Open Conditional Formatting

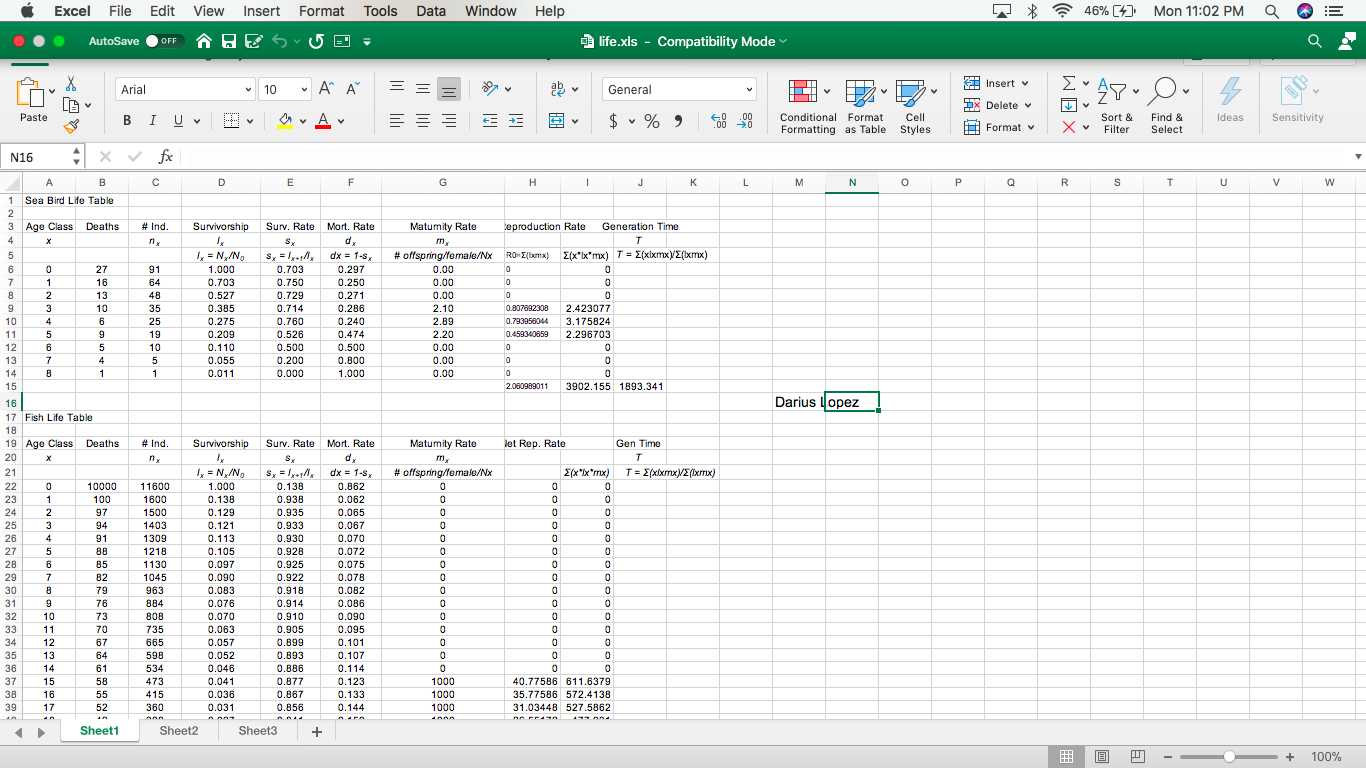pyautogui.click(x=808, y=106)
